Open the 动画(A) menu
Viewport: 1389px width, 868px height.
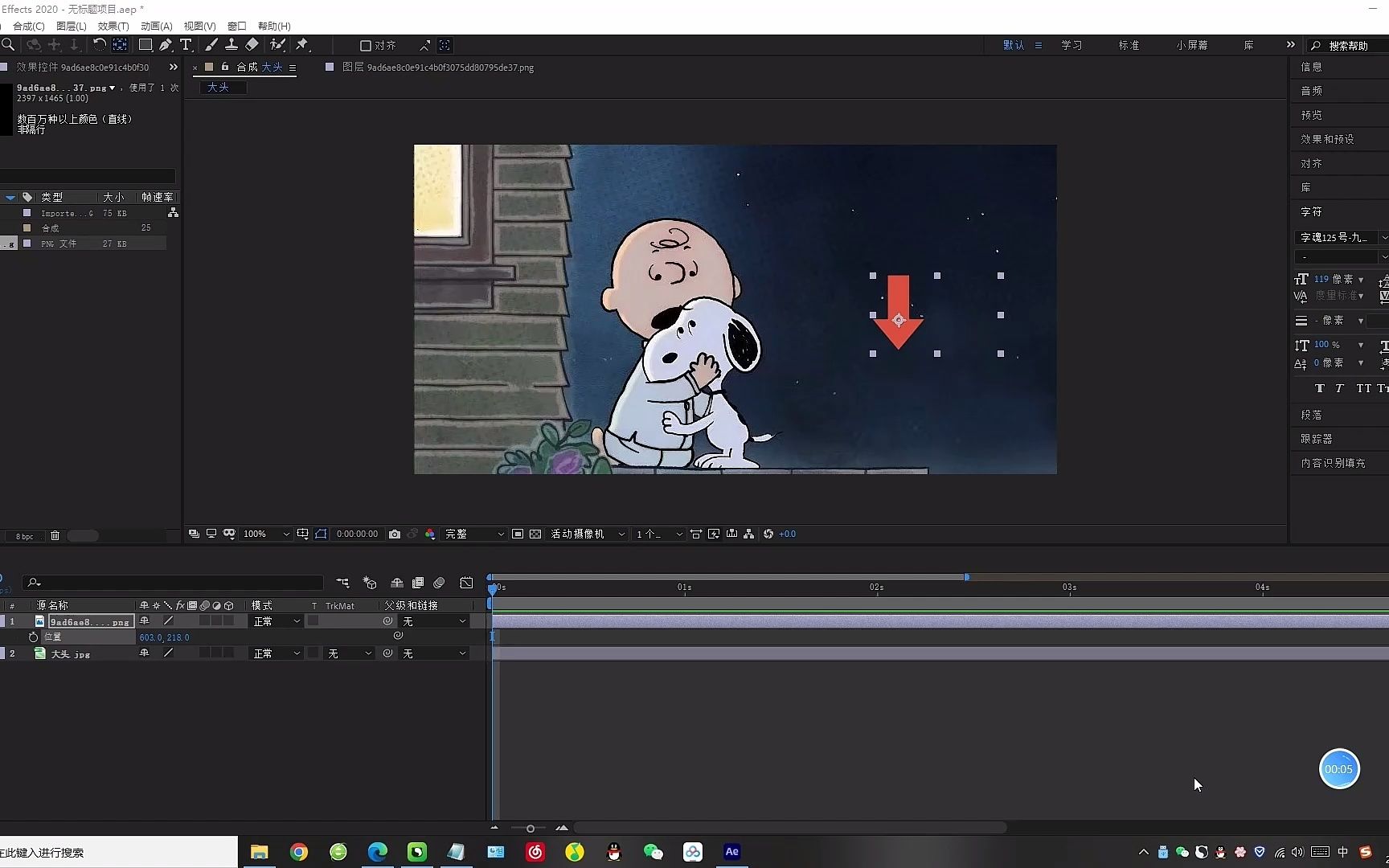click(157, 27)
